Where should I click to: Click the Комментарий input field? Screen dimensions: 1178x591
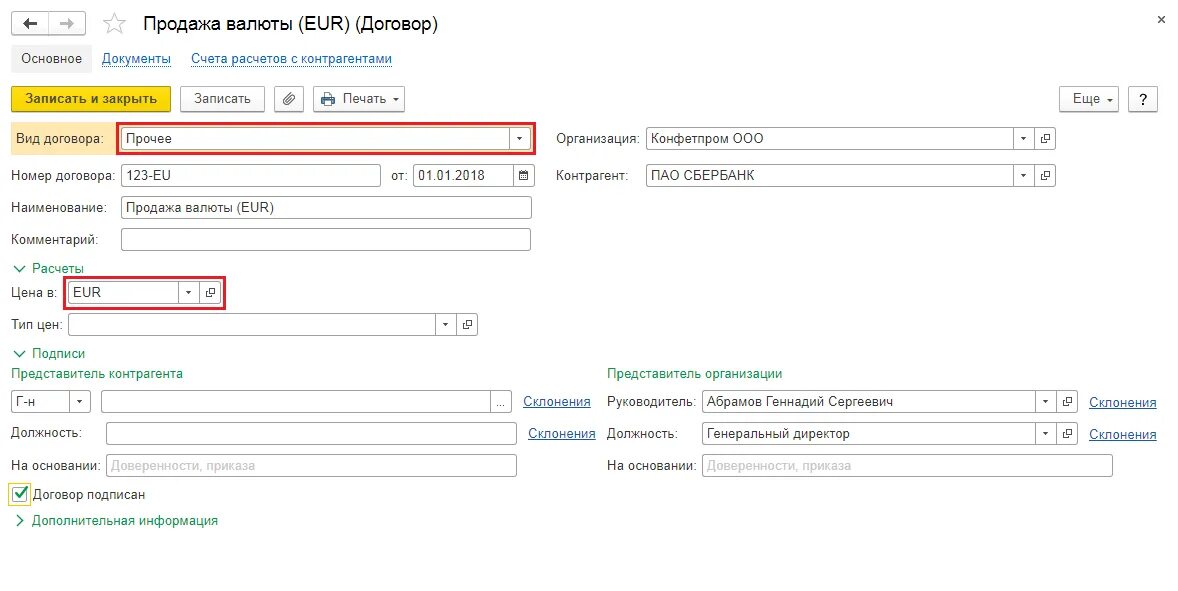326,240
